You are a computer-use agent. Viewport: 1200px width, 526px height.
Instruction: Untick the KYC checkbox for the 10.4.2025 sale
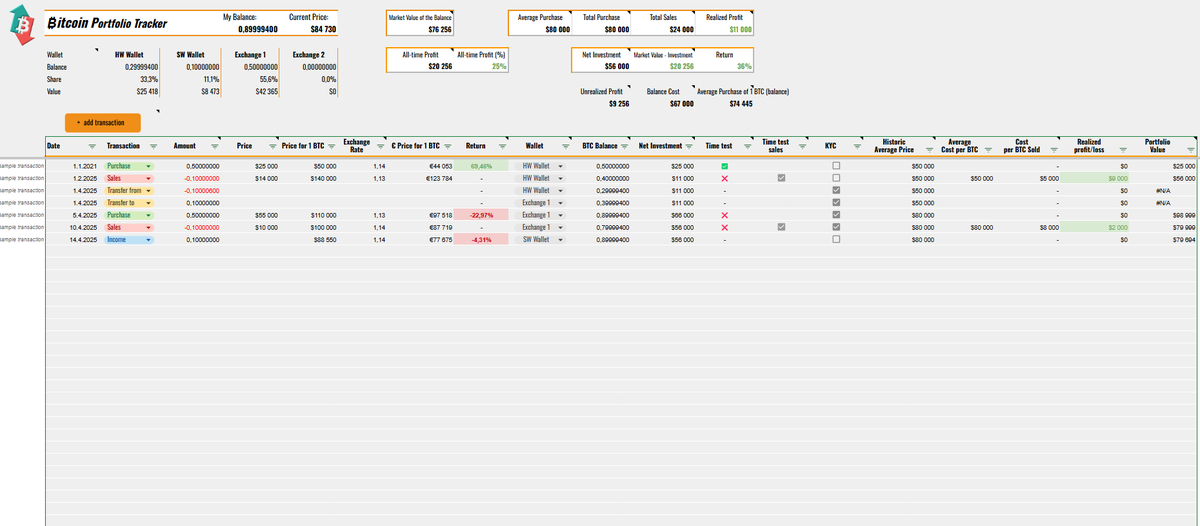[836, 227]
